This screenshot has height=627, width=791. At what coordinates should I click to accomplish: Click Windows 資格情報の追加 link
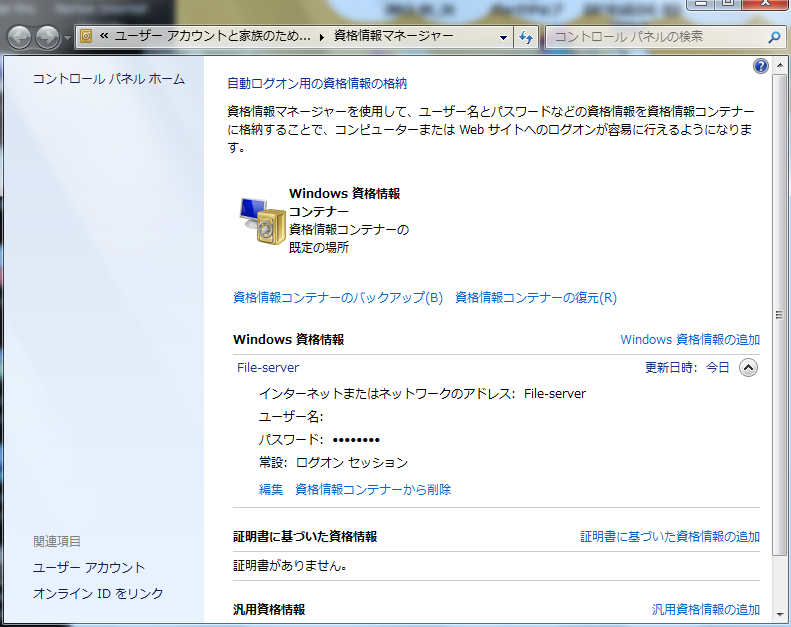pyautogui.click(x=690, y=339)
